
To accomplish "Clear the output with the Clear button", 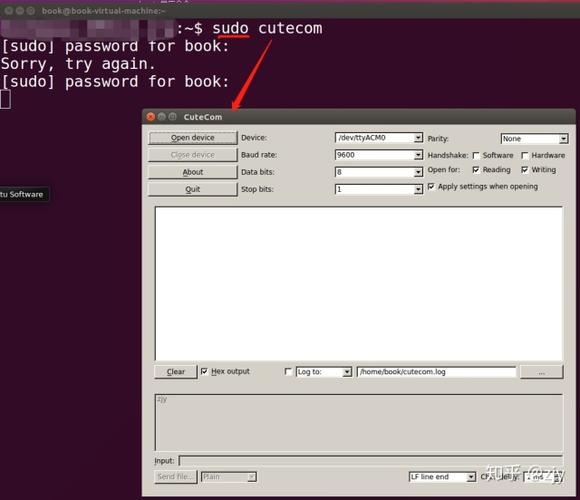I will pos(176,372).
